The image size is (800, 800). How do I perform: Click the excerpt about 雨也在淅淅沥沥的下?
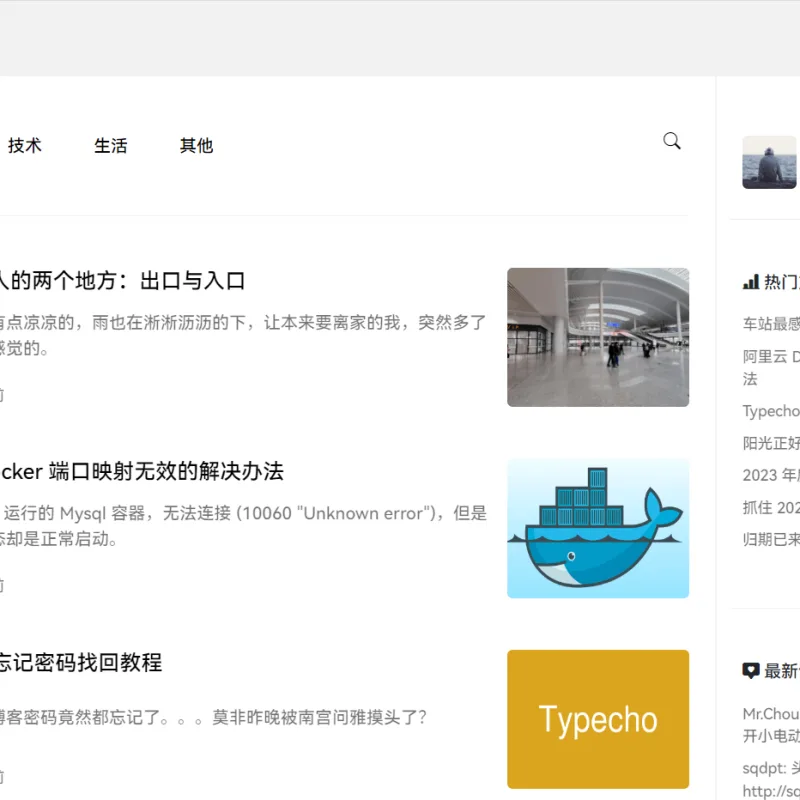coord(243,335)
